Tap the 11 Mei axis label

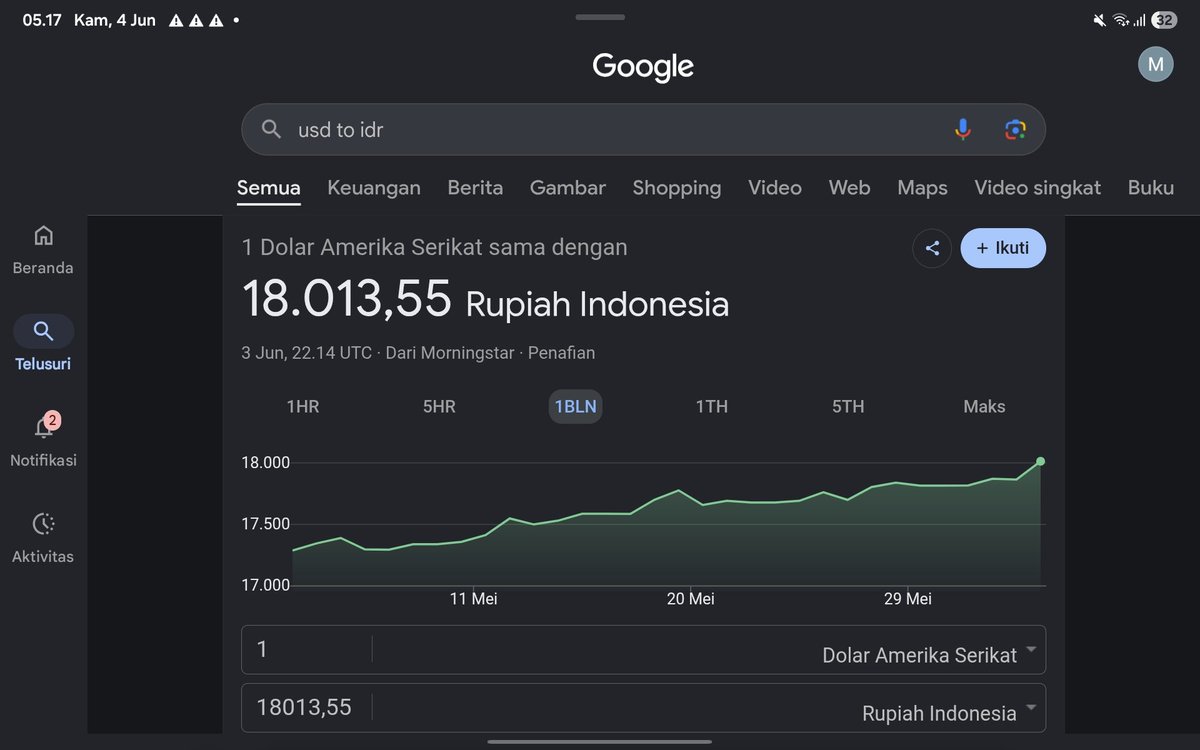coord(474,599)
